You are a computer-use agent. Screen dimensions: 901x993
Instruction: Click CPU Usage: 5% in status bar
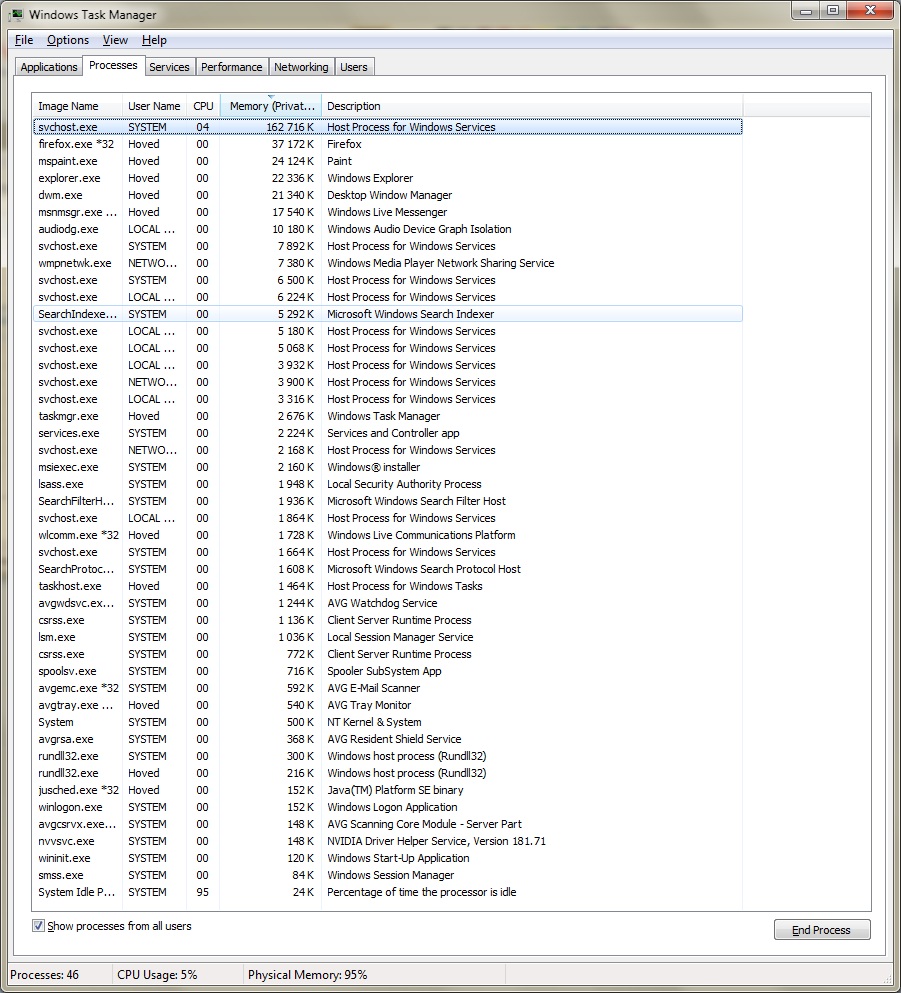158,975
